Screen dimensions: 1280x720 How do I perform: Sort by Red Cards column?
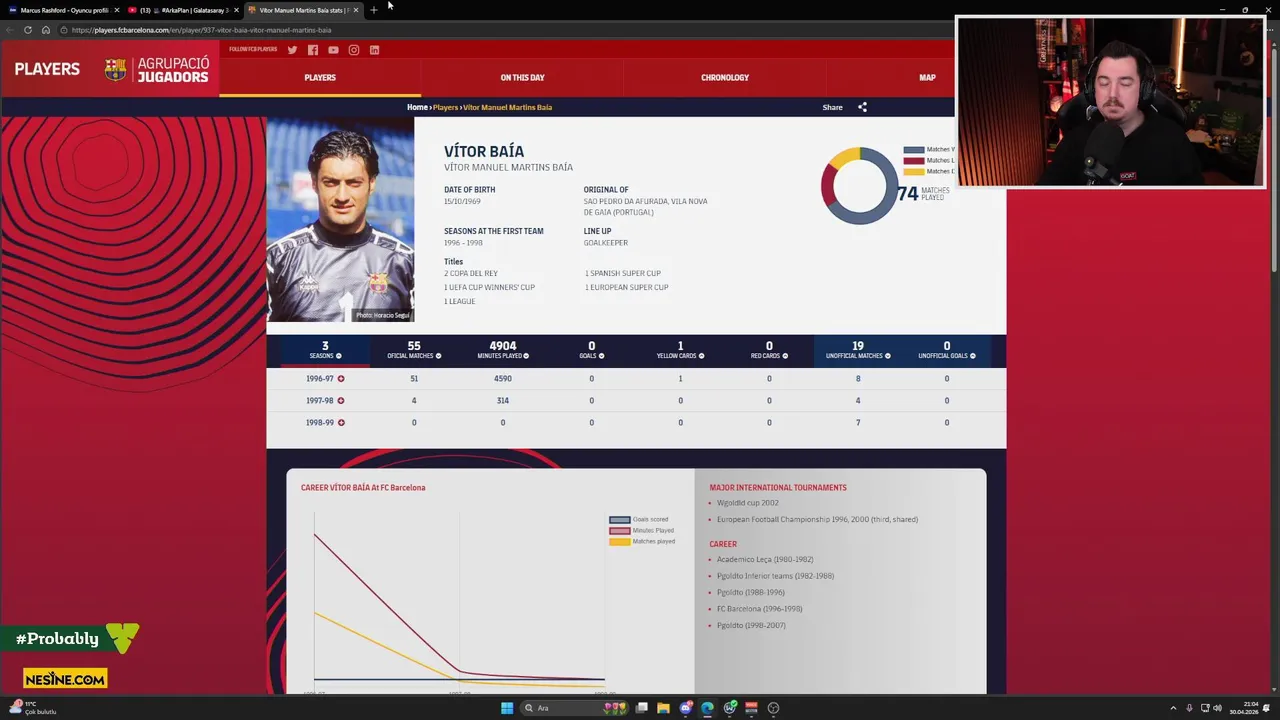coord(769,350)
